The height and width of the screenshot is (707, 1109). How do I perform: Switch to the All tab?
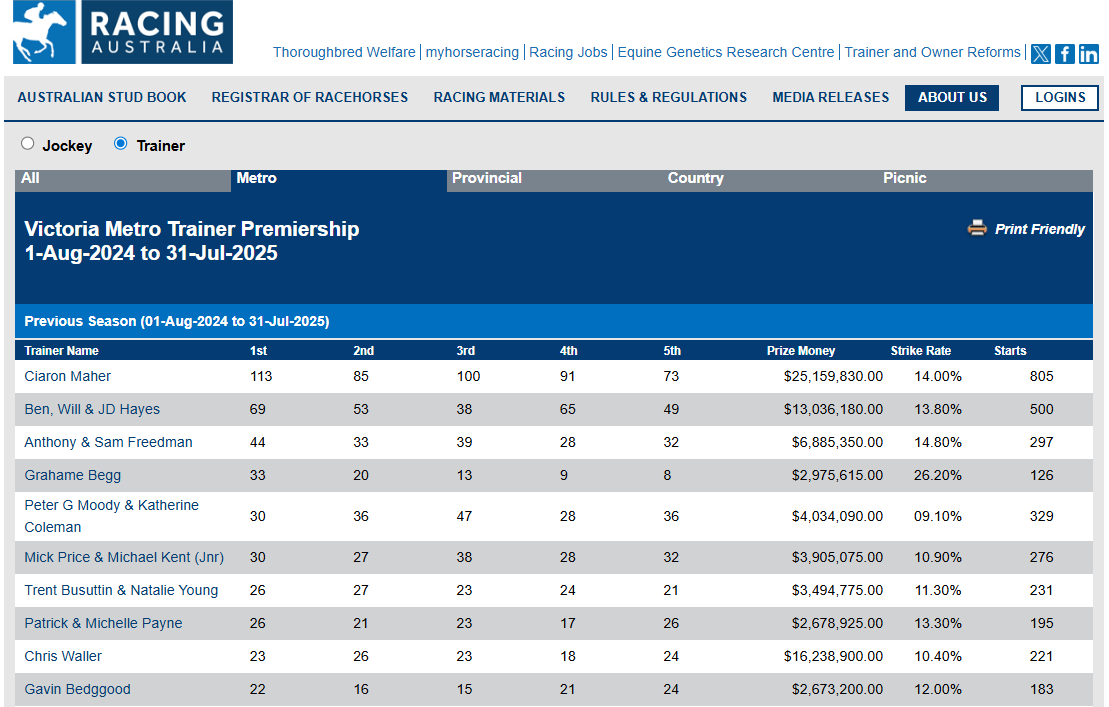click(x=31, y=178)
